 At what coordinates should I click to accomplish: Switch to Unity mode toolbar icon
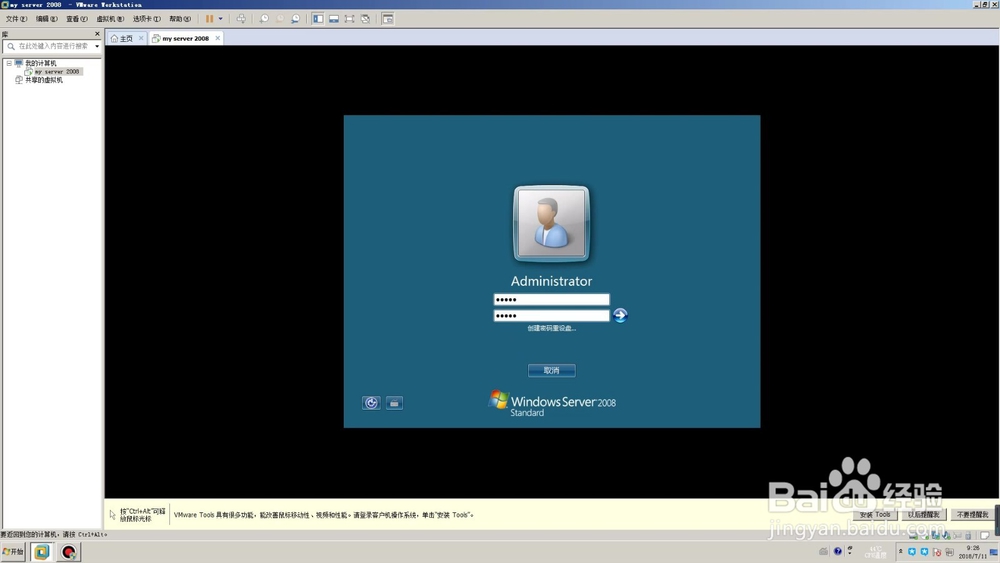pos(365,18)
